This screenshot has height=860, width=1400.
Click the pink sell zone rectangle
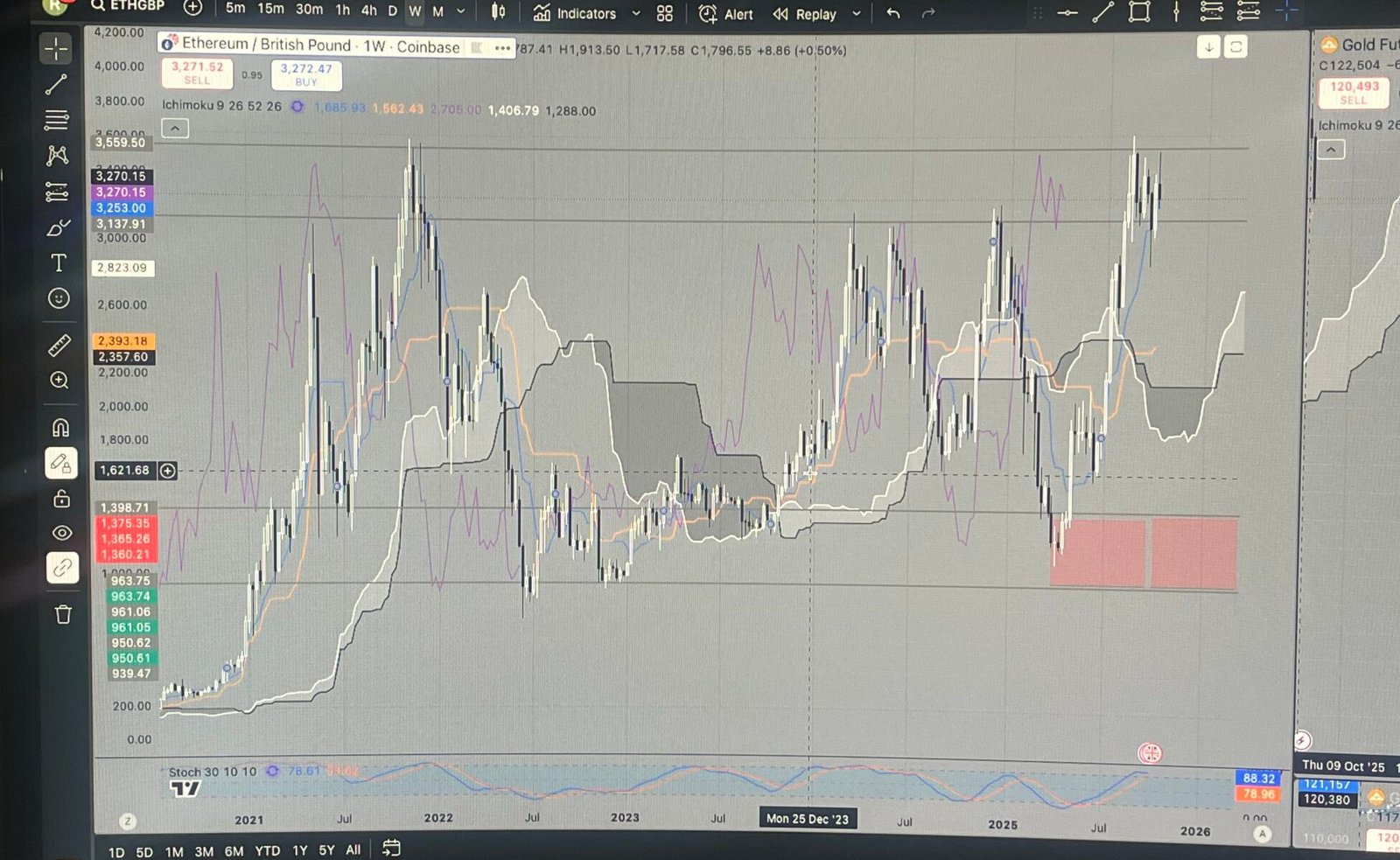point(1099,553)
